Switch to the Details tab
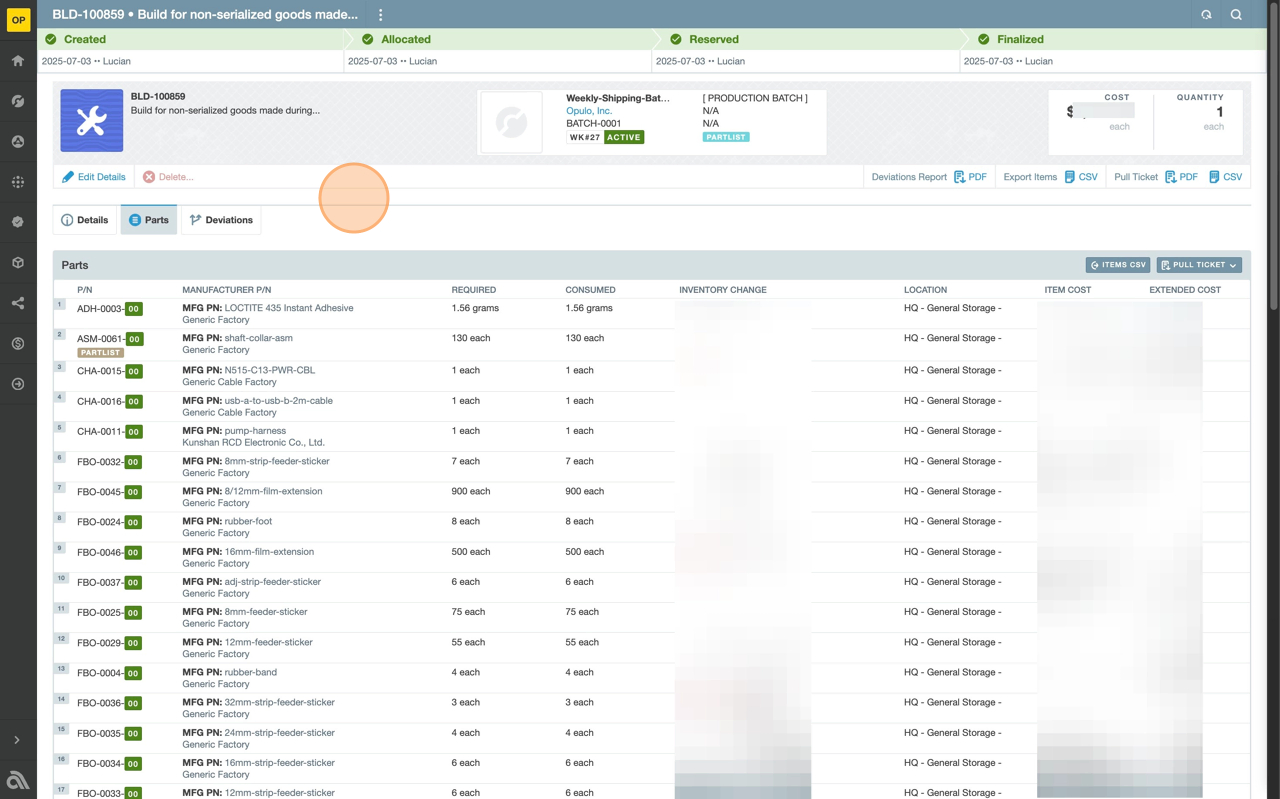This screenshot has height=799, width=1280. [x=85, y=220]
